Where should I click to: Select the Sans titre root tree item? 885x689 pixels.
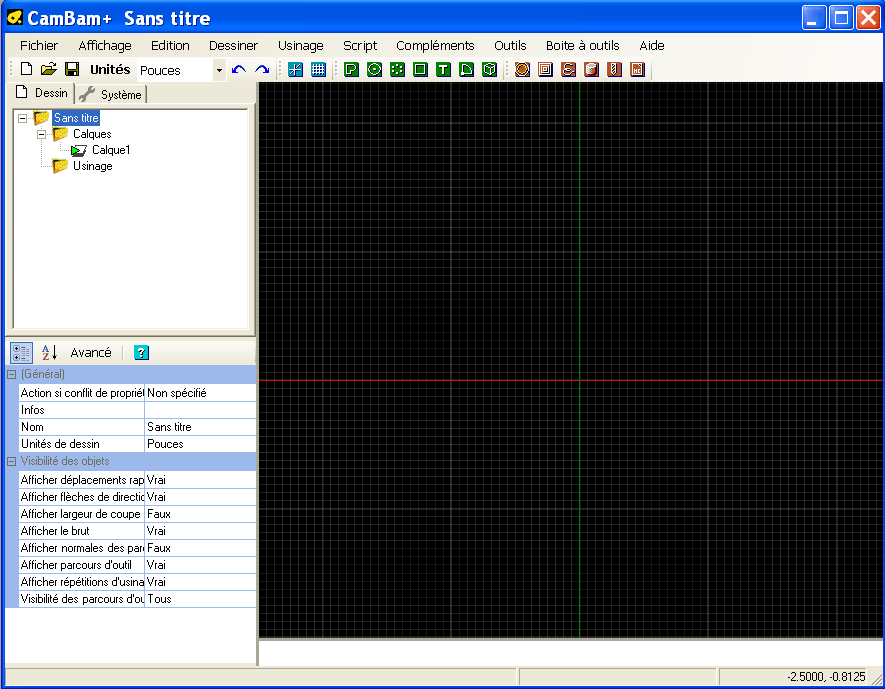76,118
